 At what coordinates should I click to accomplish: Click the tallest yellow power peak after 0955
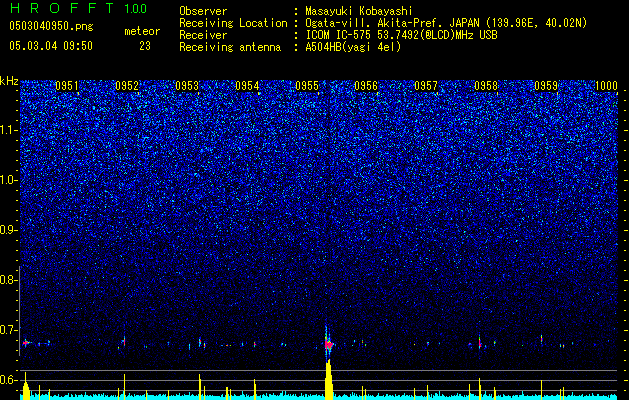329,379
